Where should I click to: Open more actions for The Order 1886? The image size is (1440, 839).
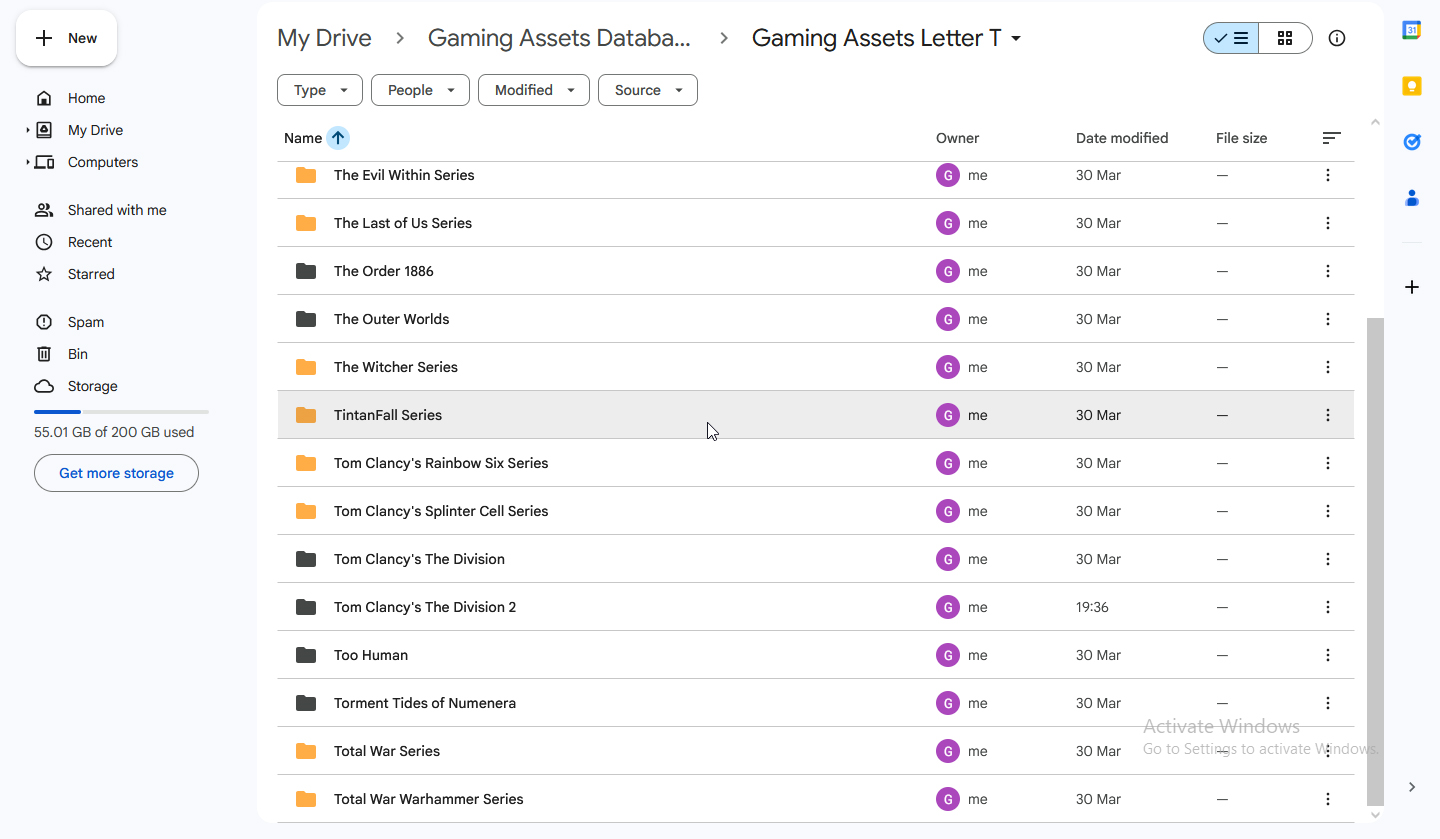click(1328, 271)
